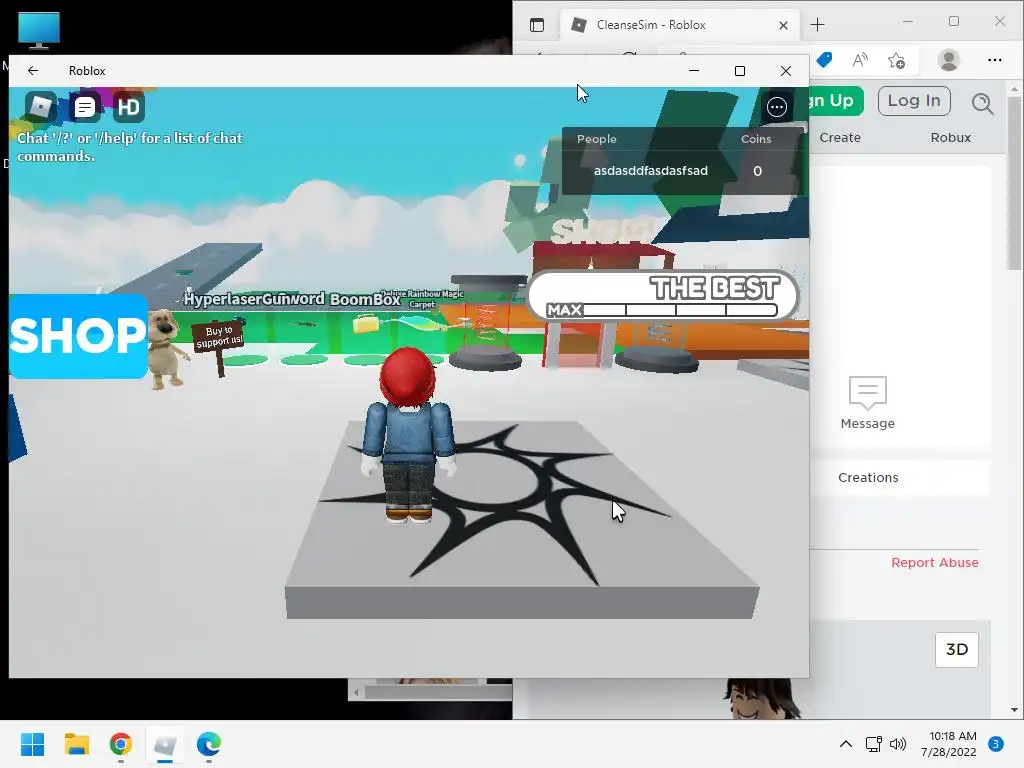Close the CleanseSim browser tab
The width and height of the screenshot is (1024, 768).
click(x=783, y=25)
